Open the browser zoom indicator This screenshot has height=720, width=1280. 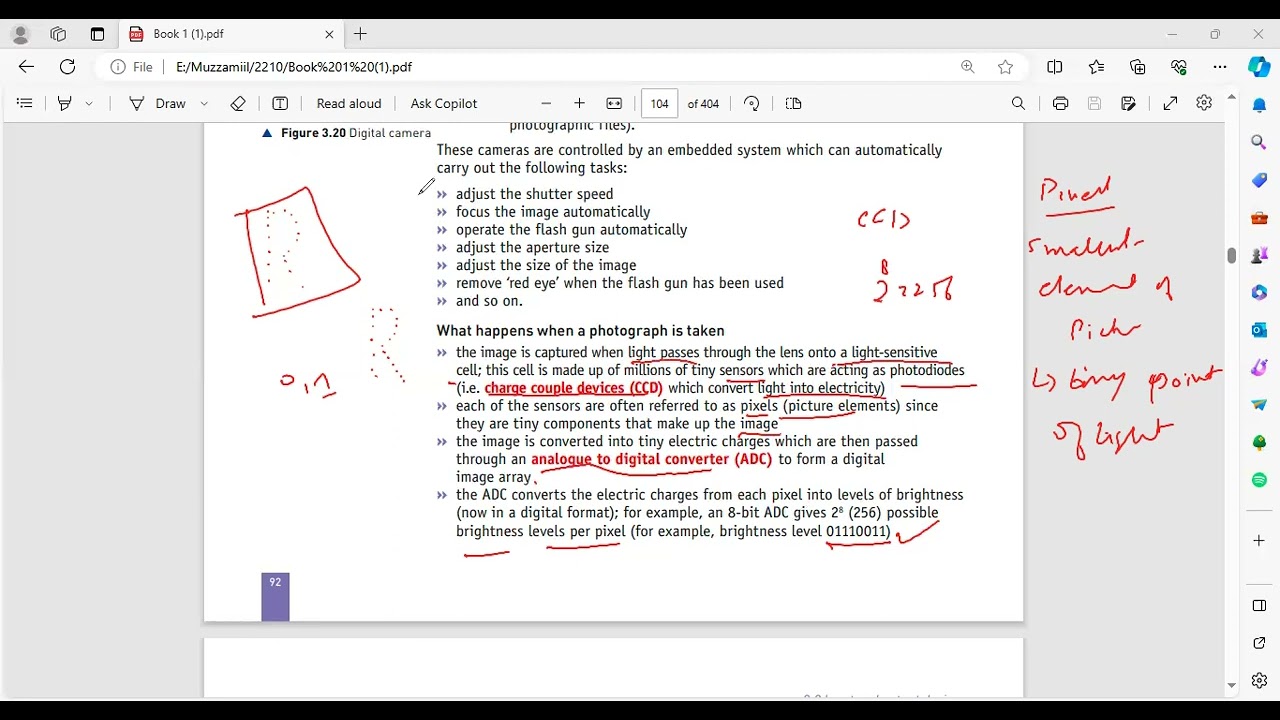968,67
